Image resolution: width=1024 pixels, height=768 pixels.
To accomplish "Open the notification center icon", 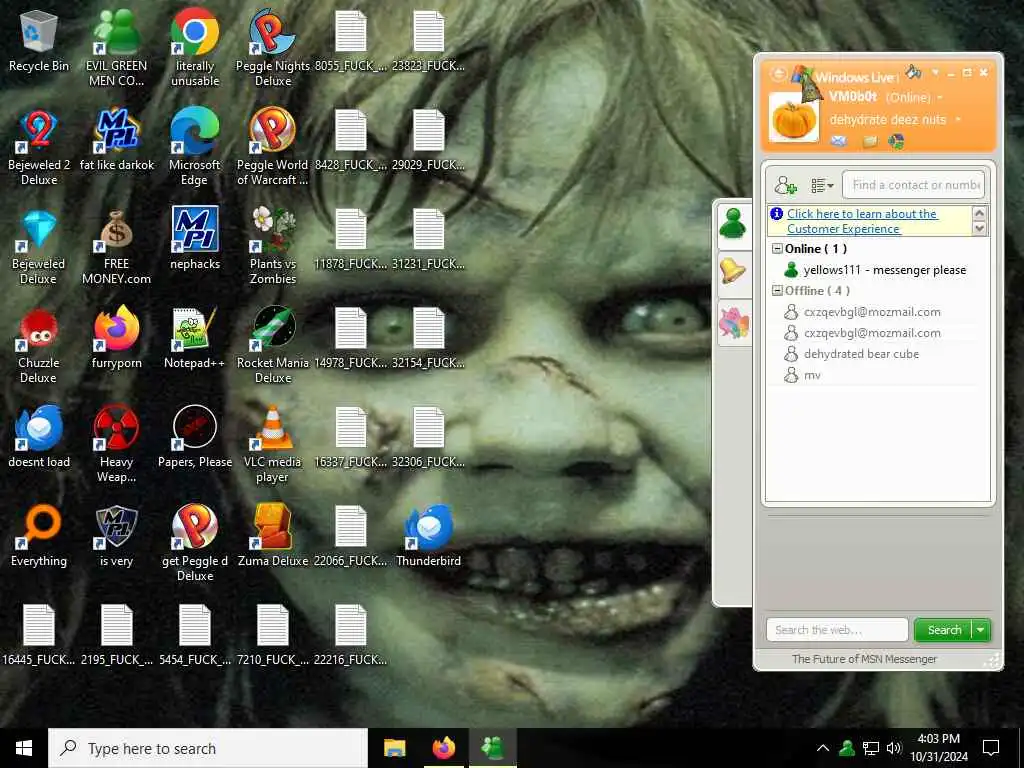I will 991,748.
